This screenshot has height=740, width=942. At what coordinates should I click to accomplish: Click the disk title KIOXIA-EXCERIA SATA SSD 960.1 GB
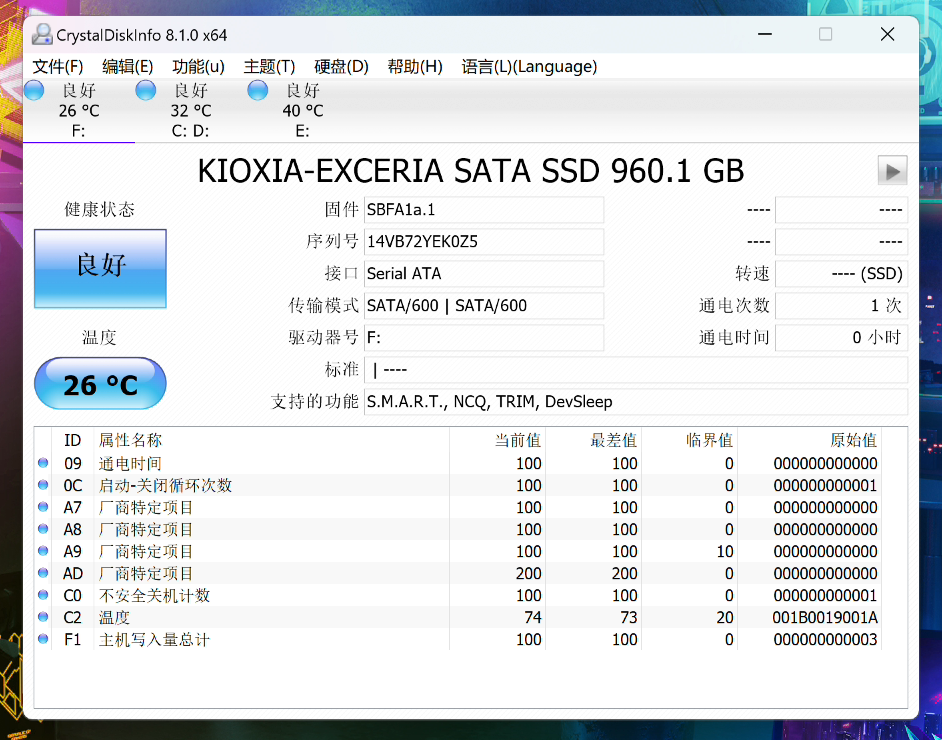pyautogui.click(x=471, y=171)
